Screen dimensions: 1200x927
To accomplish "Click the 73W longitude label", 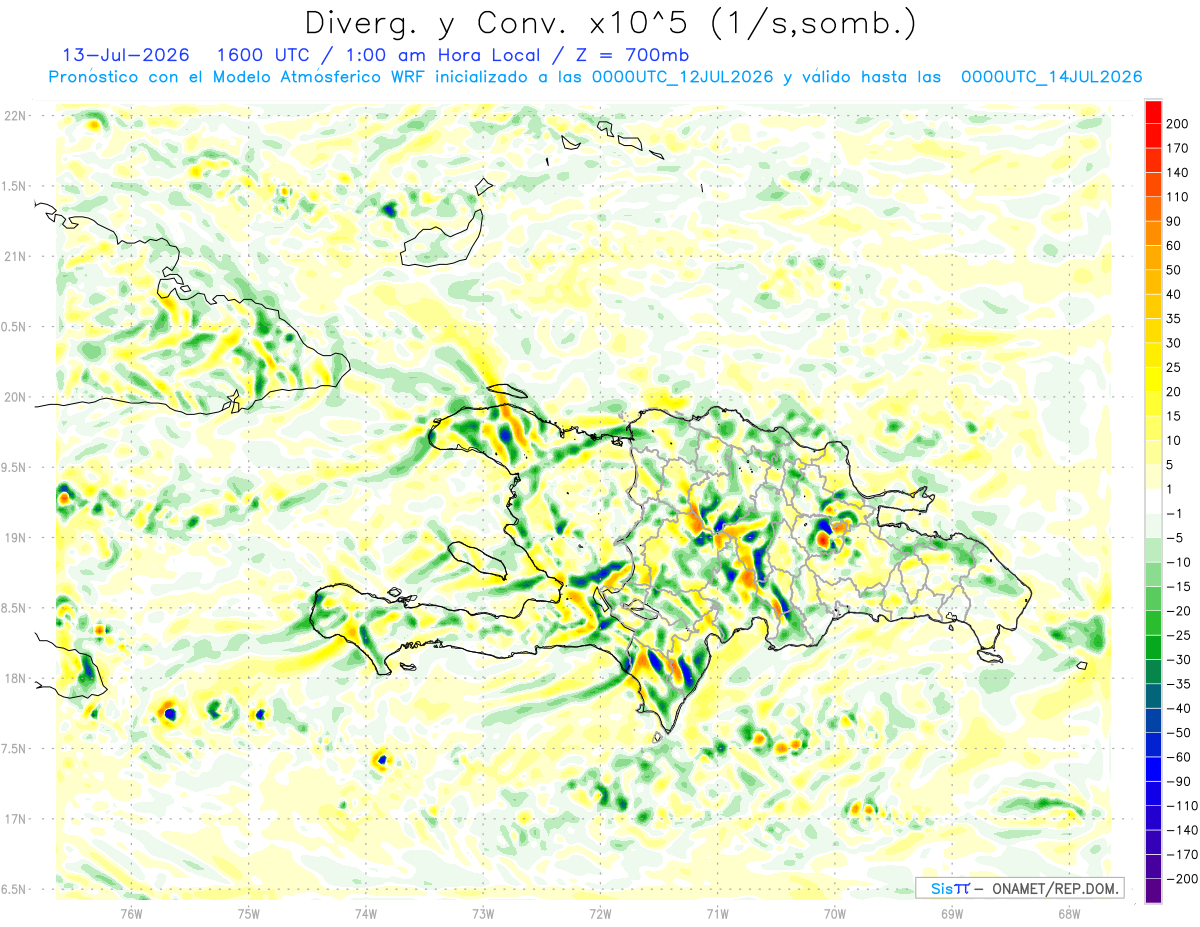I will [483, 913].
